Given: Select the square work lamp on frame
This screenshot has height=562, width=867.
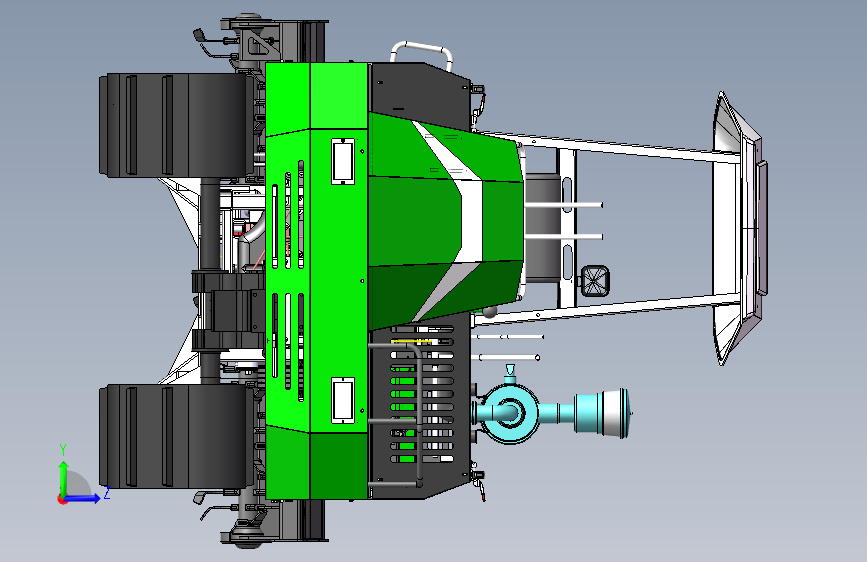Looking at the screenshot, I should tap(595, 281).
